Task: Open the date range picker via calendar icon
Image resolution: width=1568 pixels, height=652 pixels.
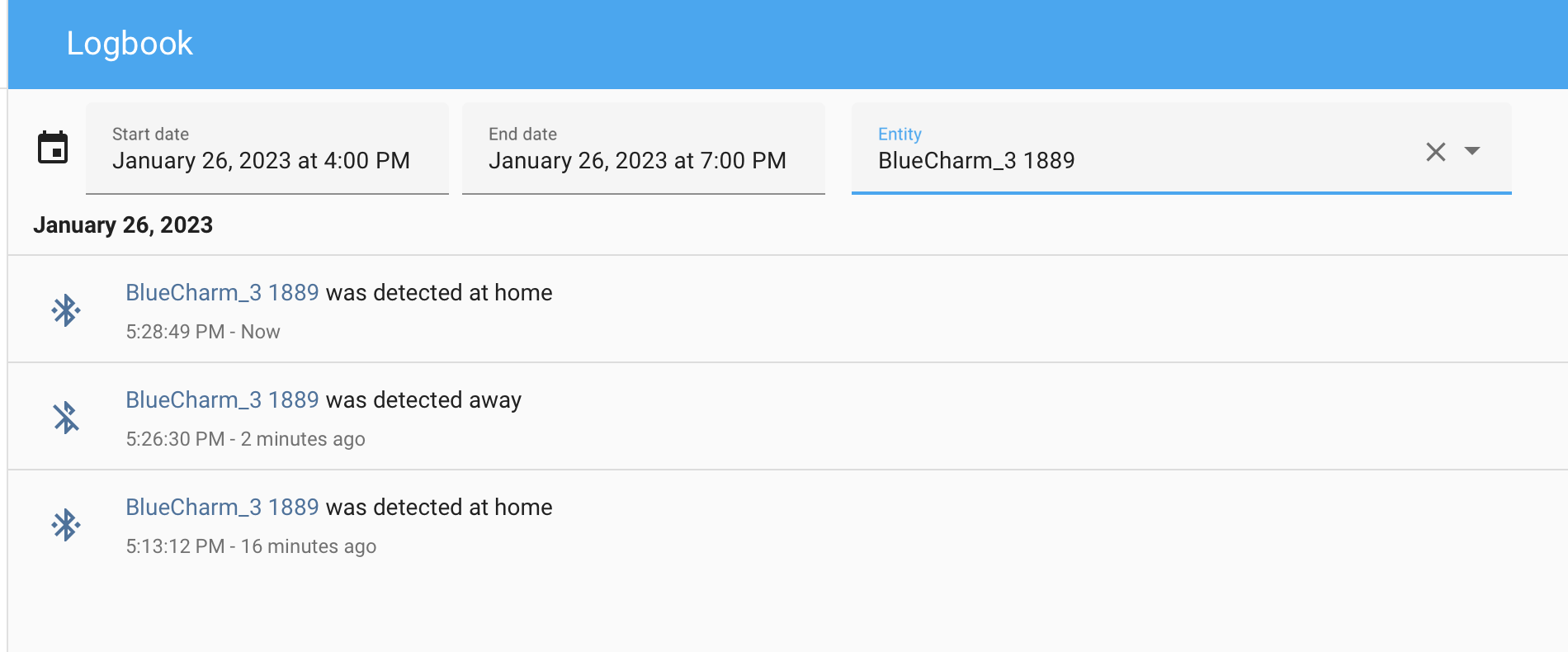Action: point(52,147)
